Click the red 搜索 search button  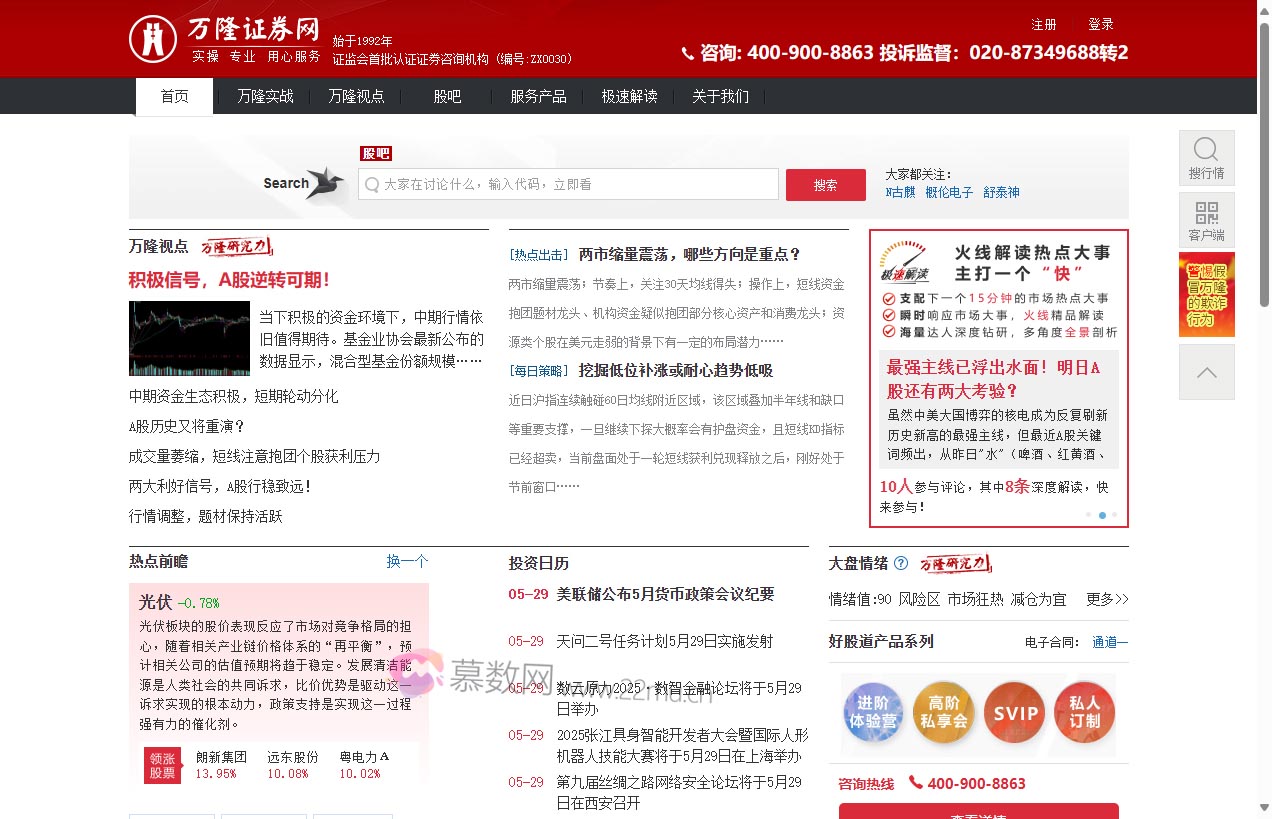pyautogui.click(x=825, y=184)
